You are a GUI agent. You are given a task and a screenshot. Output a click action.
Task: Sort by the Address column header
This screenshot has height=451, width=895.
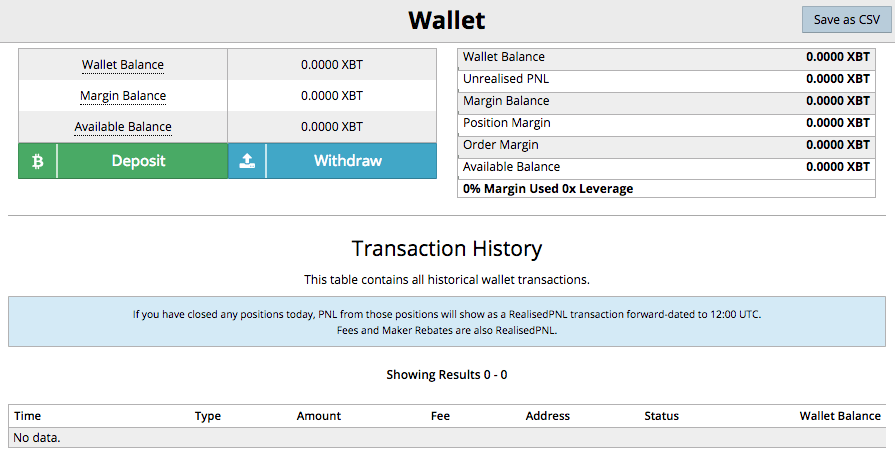tap(547, 416)
